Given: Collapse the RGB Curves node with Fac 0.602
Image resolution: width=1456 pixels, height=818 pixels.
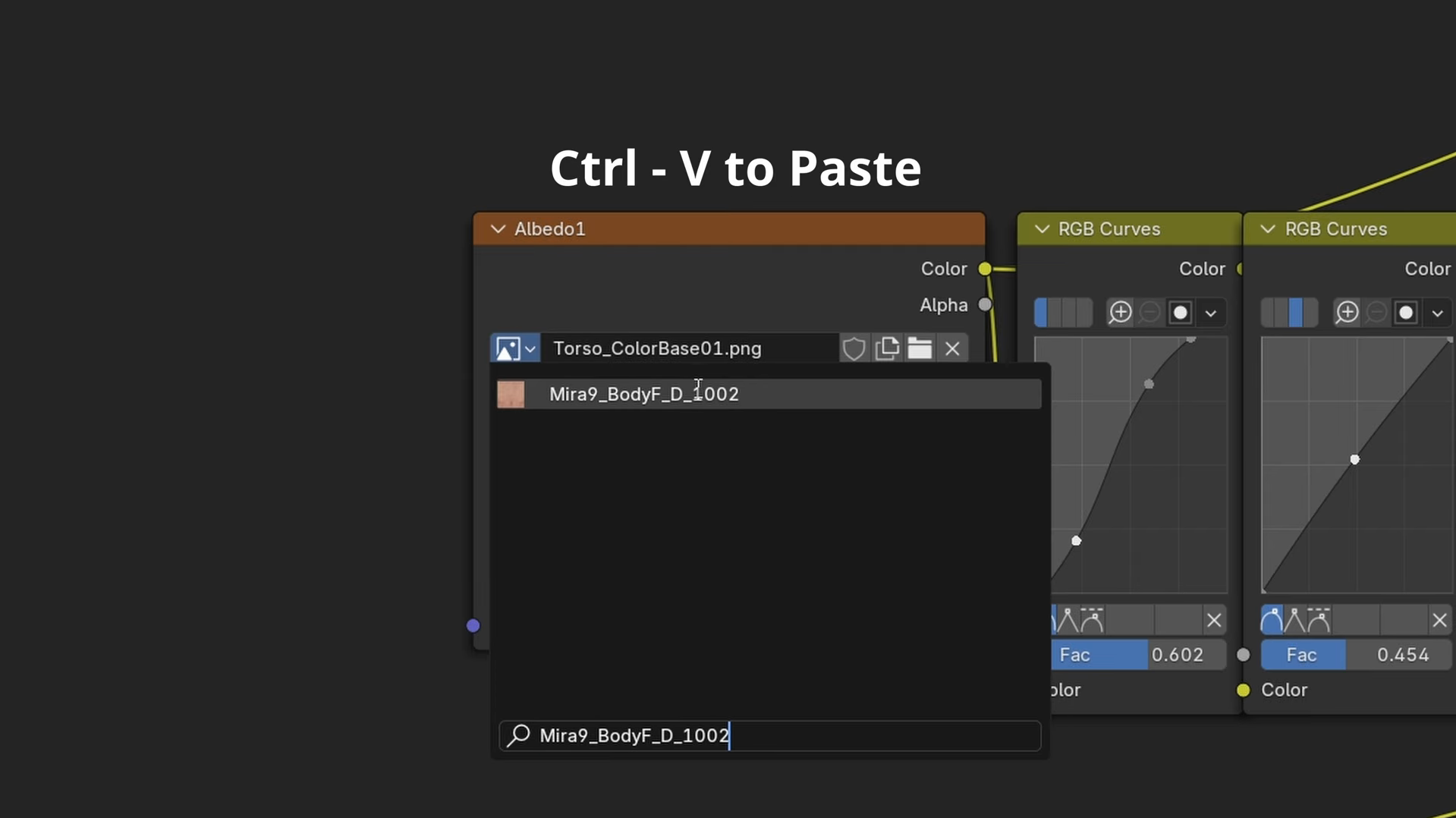Looking at the screenshot, I should coord(1042,229).
